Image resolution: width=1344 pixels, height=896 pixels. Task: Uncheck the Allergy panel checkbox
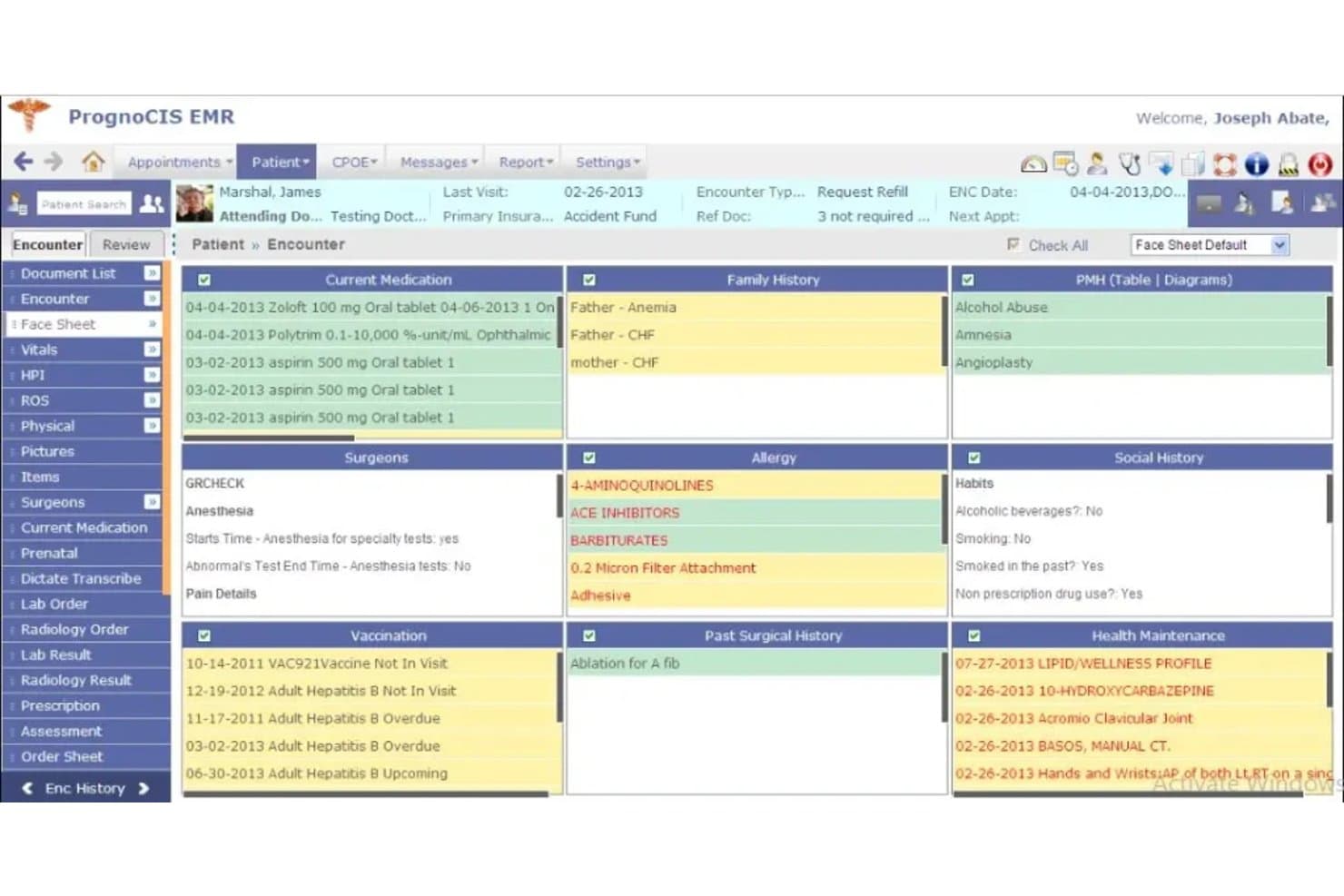click(589, 458)
